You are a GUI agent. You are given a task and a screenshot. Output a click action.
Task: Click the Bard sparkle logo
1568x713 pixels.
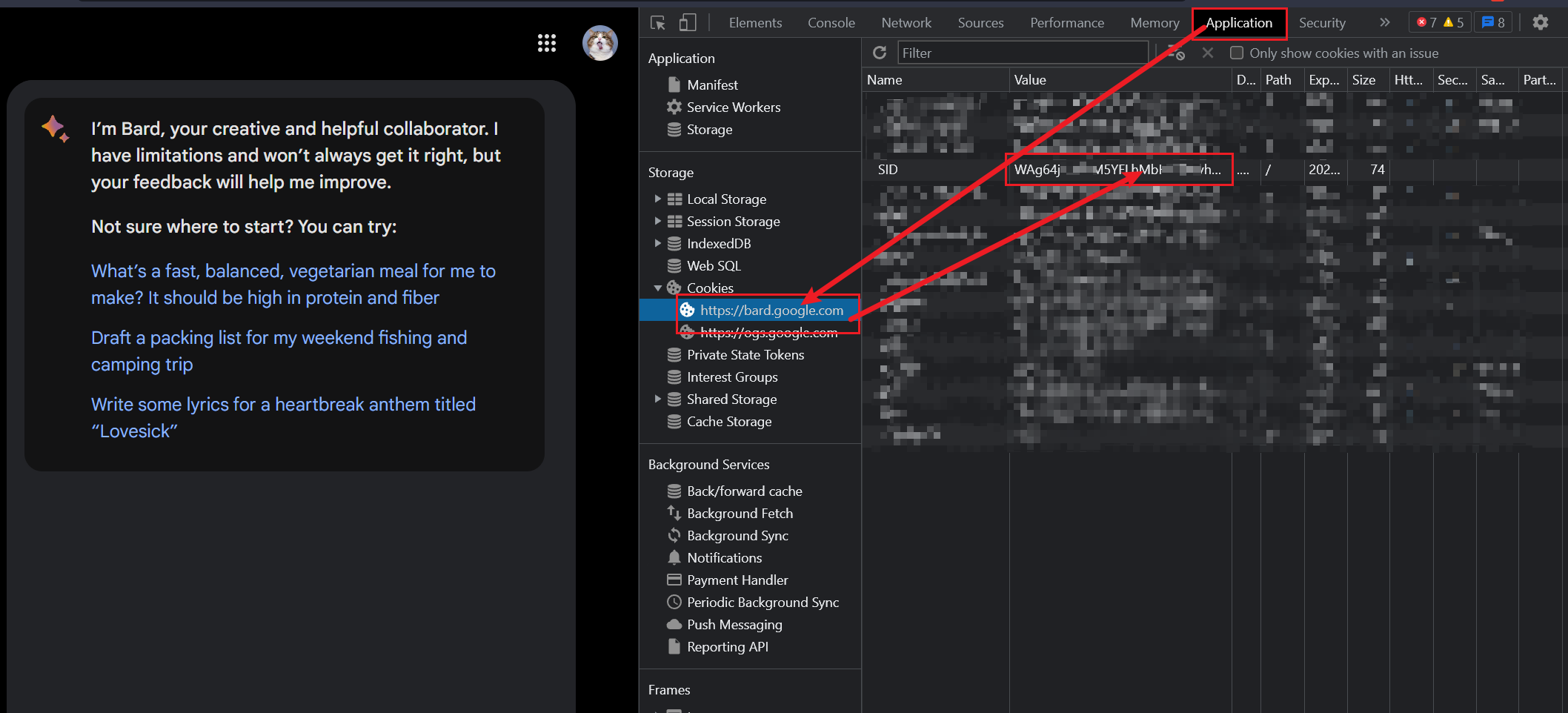(56, 128)
